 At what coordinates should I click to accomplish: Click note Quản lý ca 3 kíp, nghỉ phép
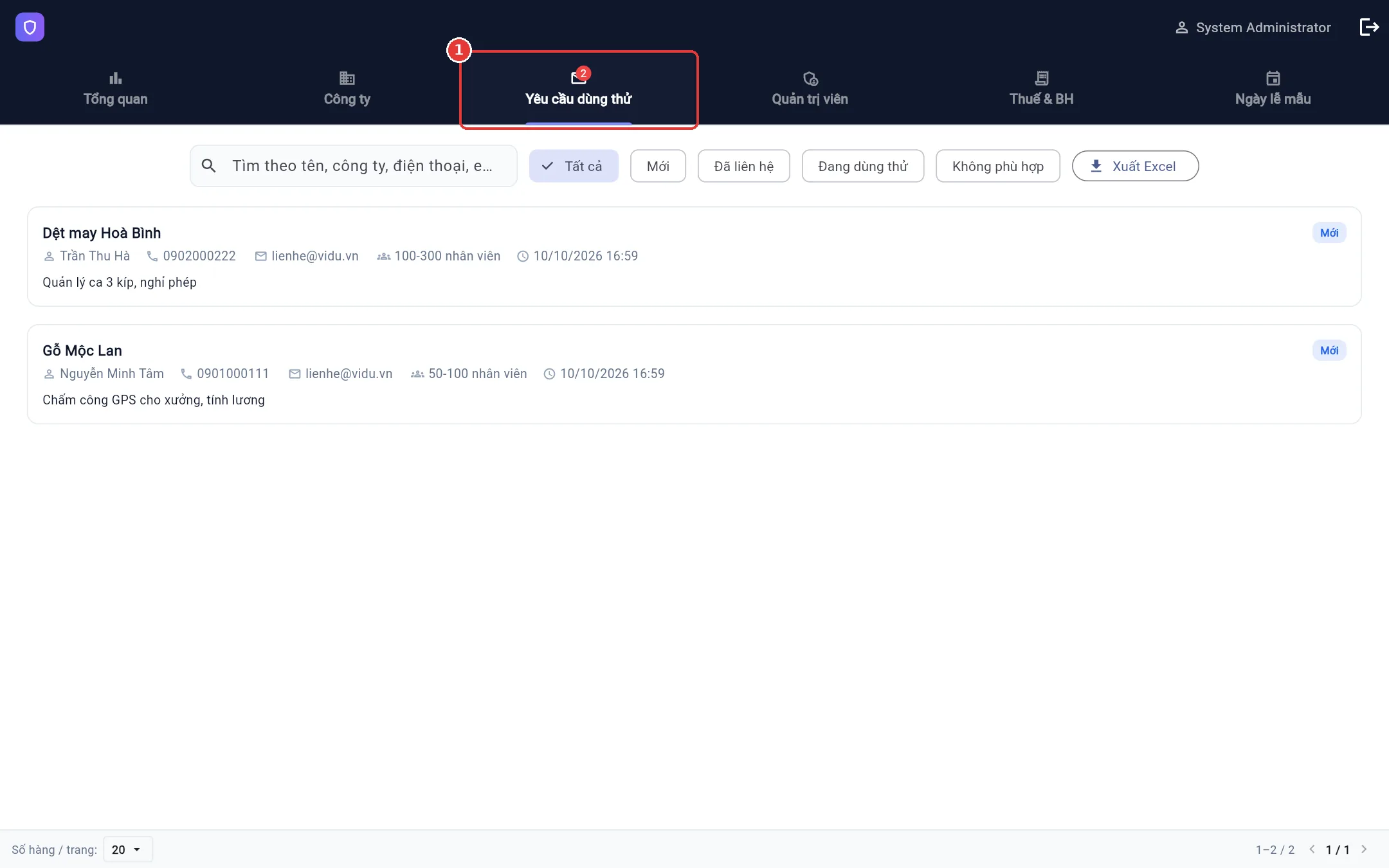point(120,282)
